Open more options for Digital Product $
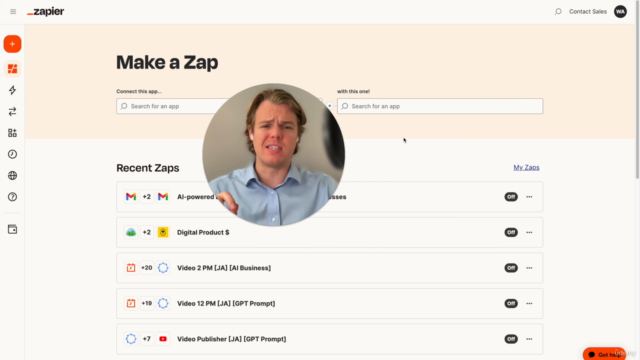640x360 pixels. 529,232
